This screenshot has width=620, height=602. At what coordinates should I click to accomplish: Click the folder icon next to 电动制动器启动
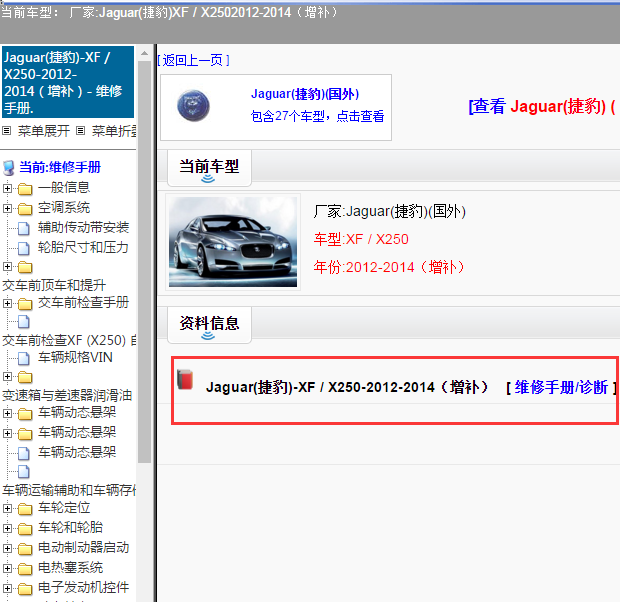point(25,549)
